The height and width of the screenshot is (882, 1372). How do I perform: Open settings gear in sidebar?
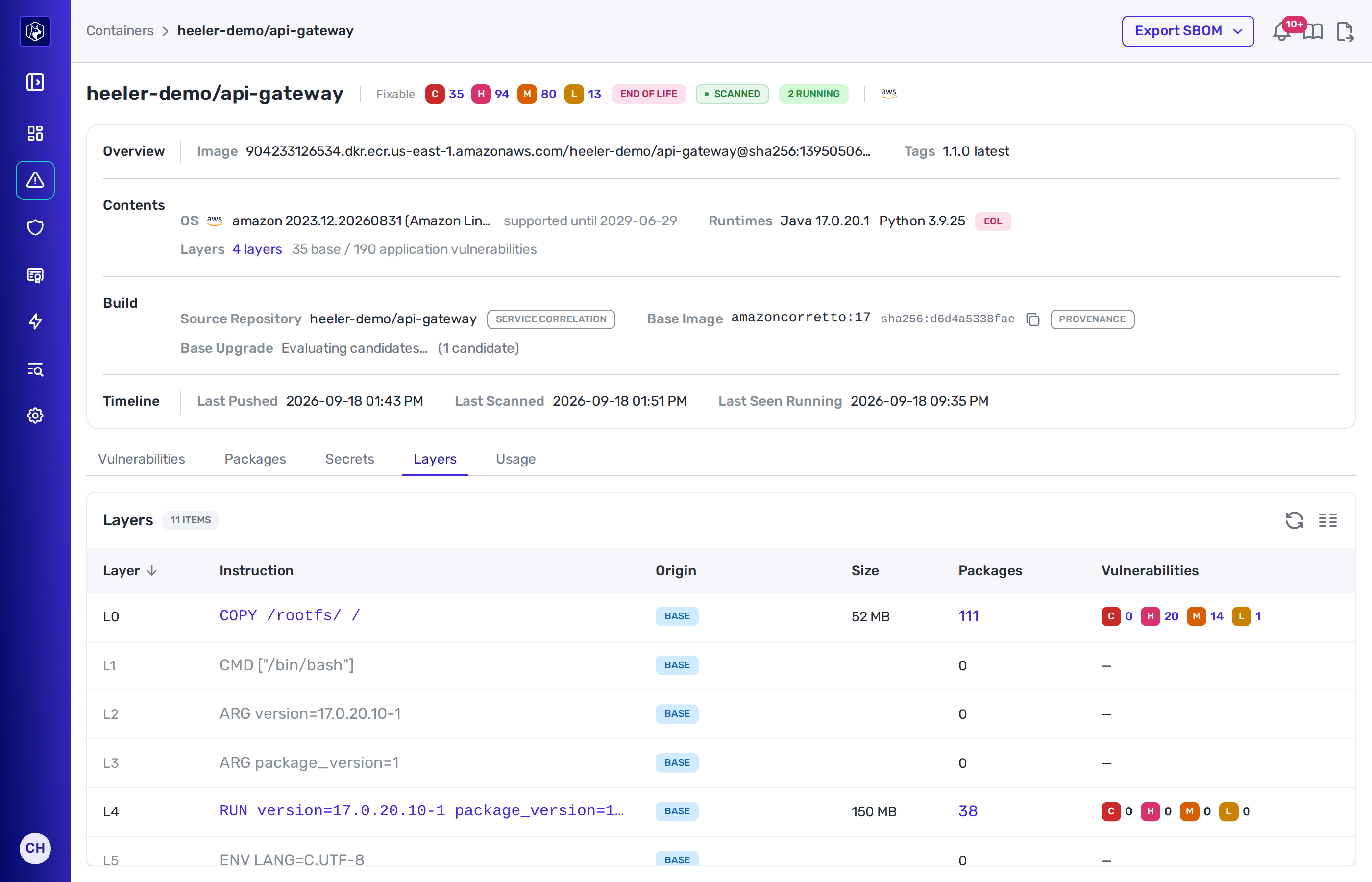click(35, 415)
